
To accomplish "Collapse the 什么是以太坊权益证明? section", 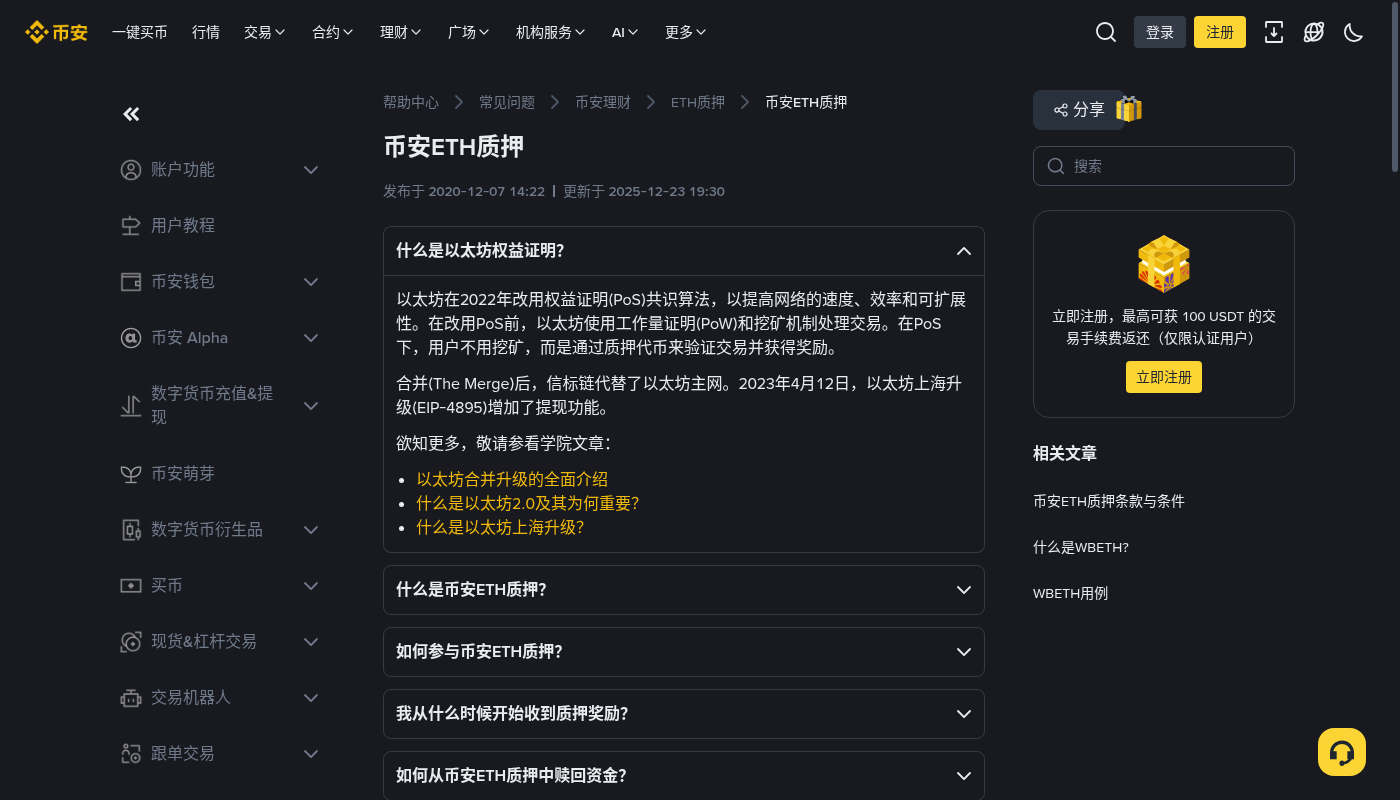I will click(684, 251).
